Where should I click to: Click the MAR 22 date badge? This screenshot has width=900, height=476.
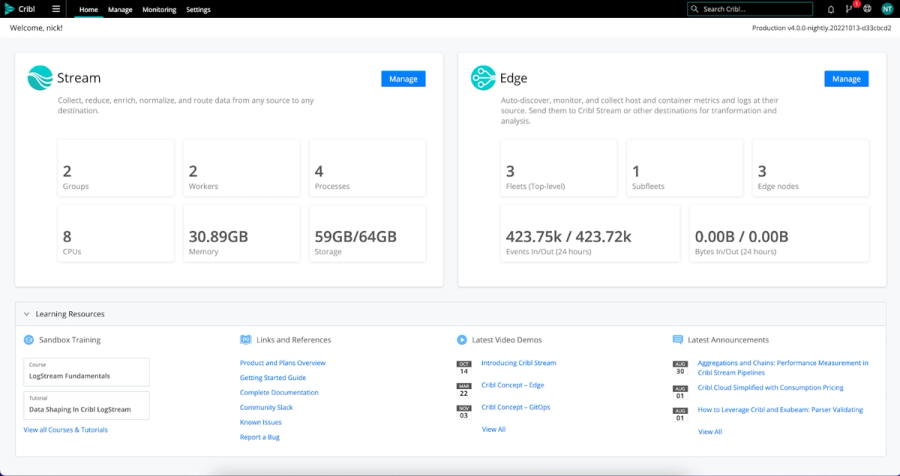[x=464, y=390]
